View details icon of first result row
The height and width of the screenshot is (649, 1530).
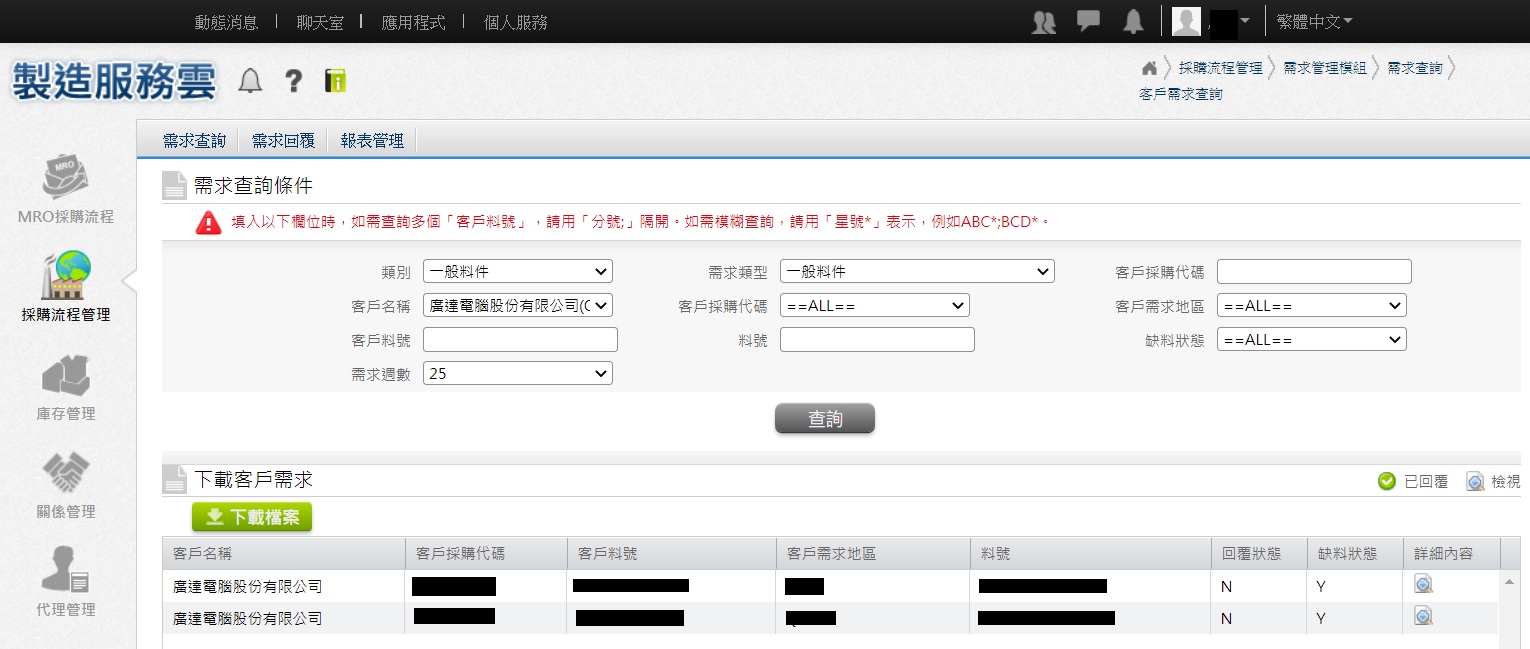pyautogui.click(x=1423, y=585)
